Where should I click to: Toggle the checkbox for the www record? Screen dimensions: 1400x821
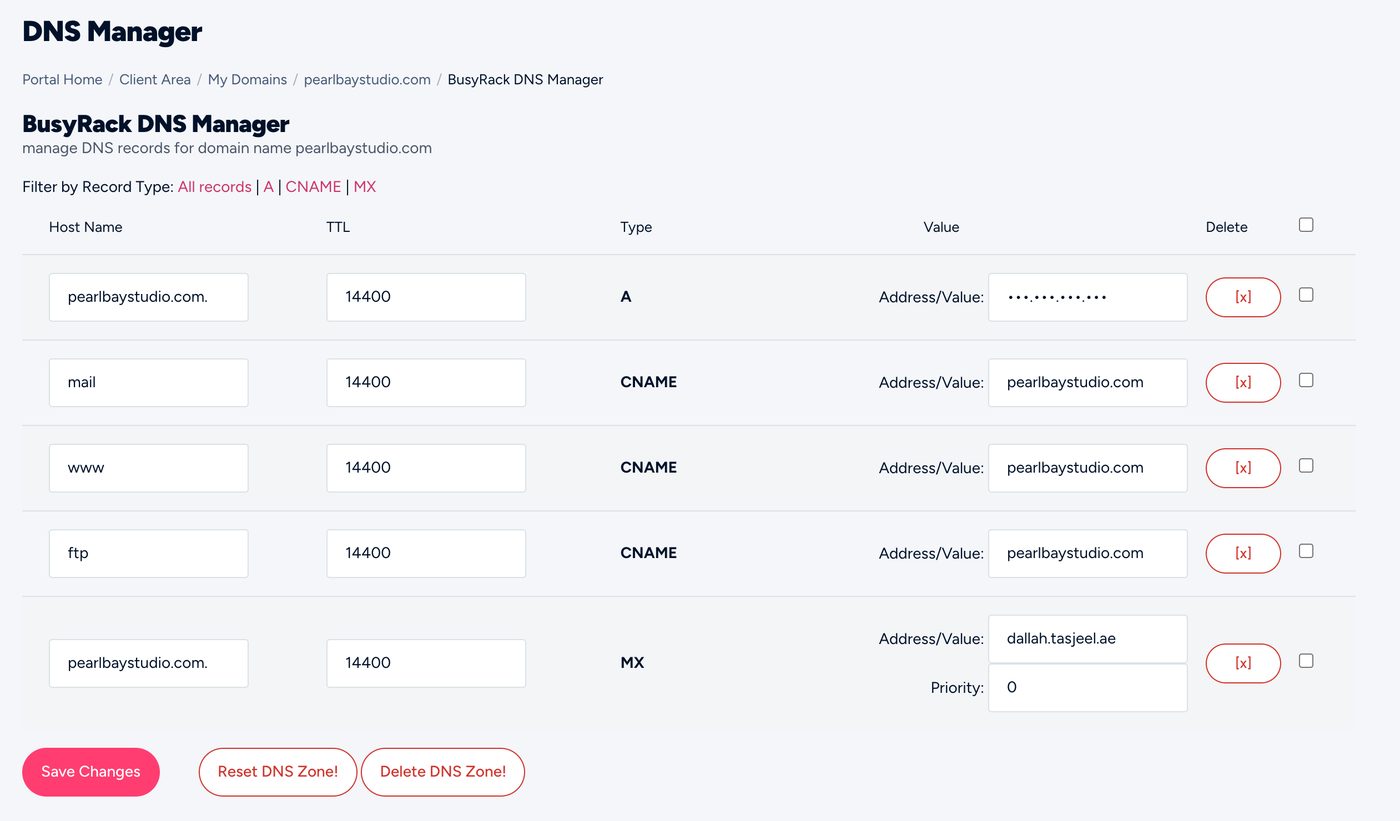pos(1306,466)
